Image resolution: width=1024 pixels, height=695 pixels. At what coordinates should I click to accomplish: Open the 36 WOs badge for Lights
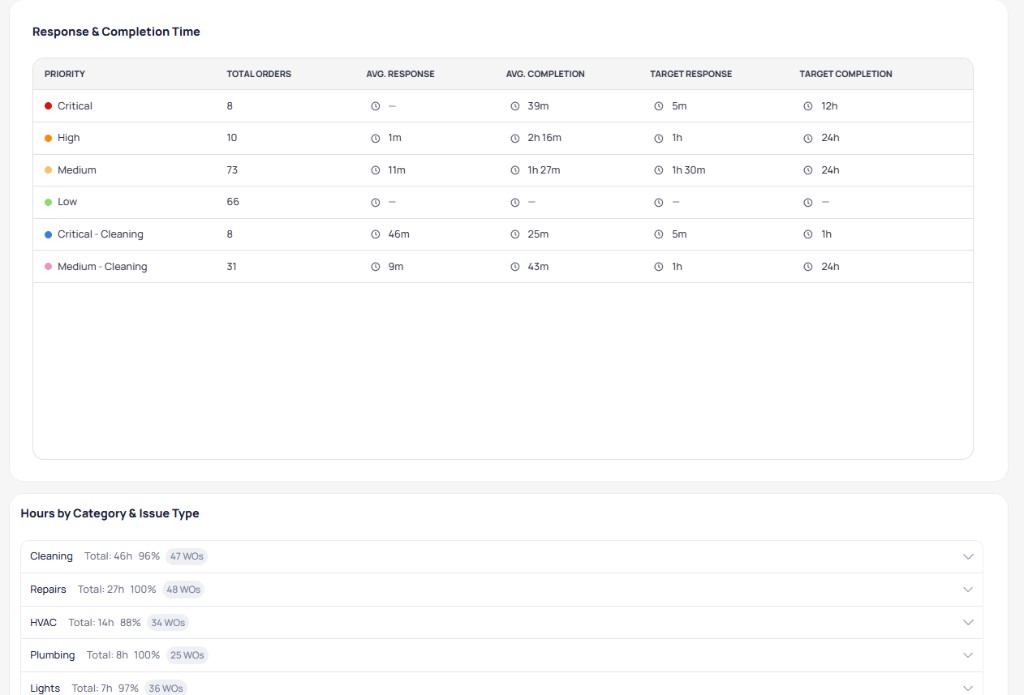pyautogui.click(x=166, y=688)
